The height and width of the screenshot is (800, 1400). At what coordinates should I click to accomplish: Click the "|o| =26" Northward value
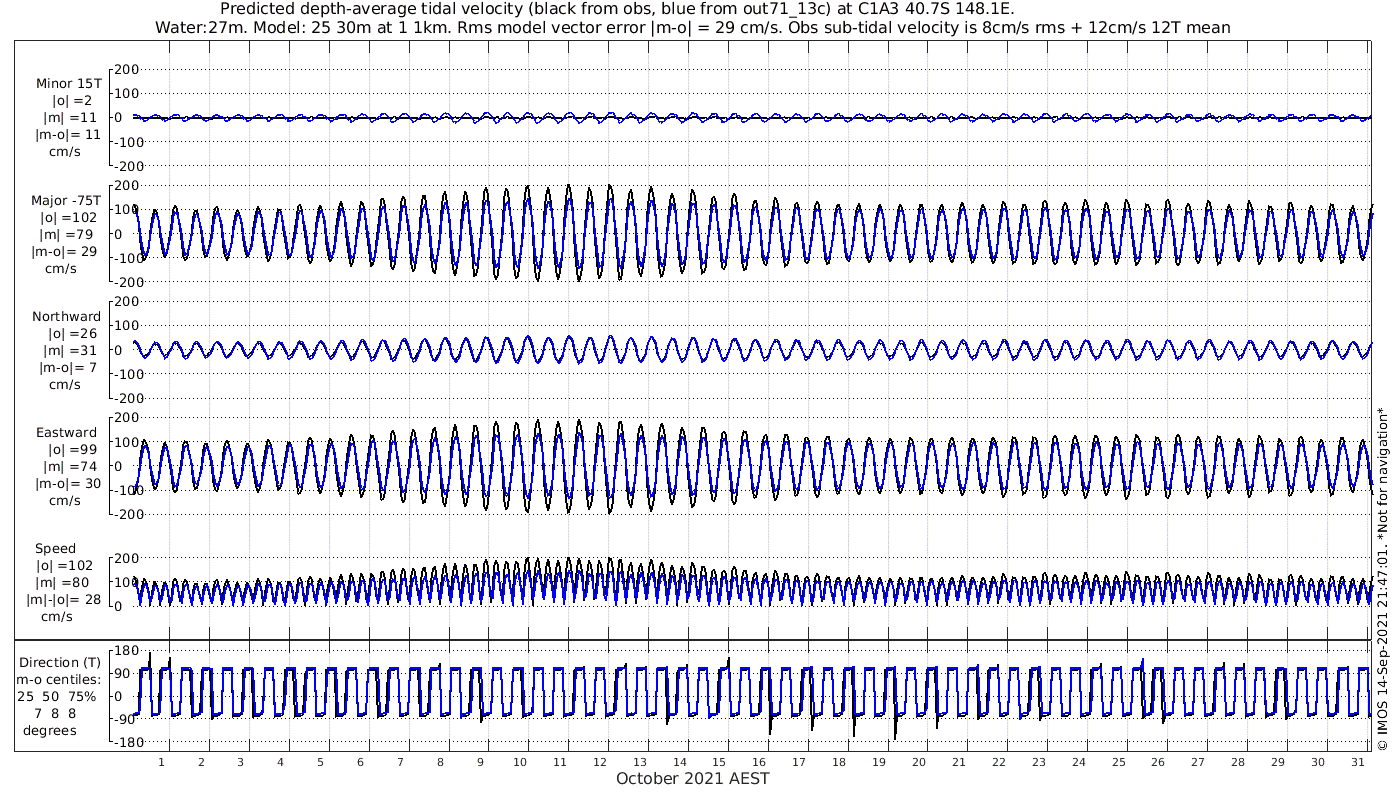pyautogui.click(x=73, y=334)
